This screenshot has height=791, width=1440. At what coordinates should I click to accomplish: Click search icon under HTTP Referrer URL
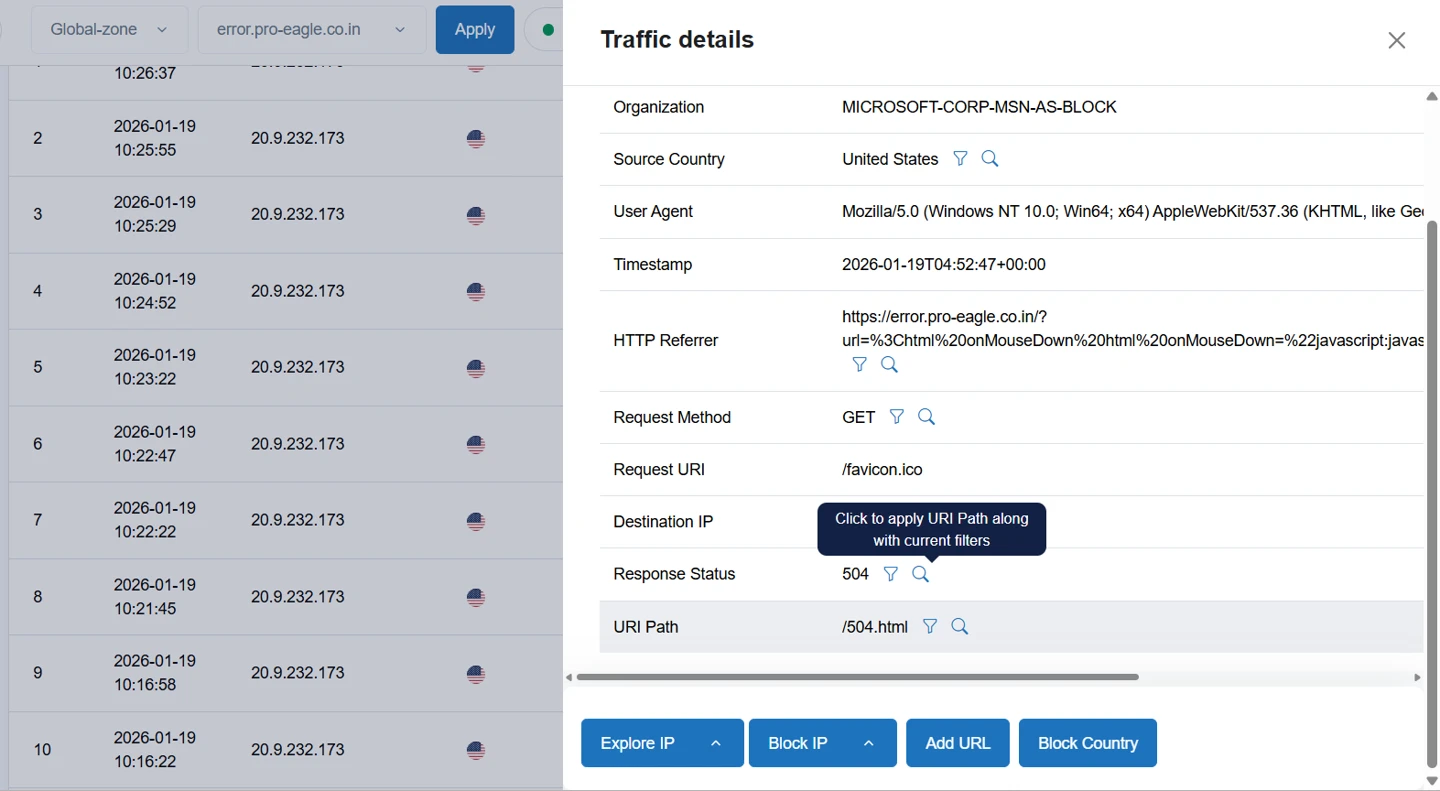pos(889,365)
